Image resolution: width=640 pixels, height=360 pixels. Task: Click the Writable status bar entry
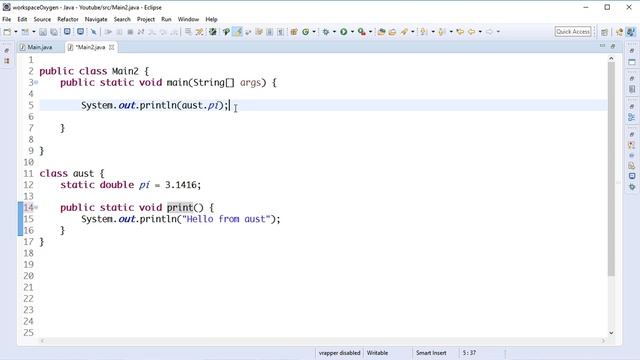coord(378,353)
